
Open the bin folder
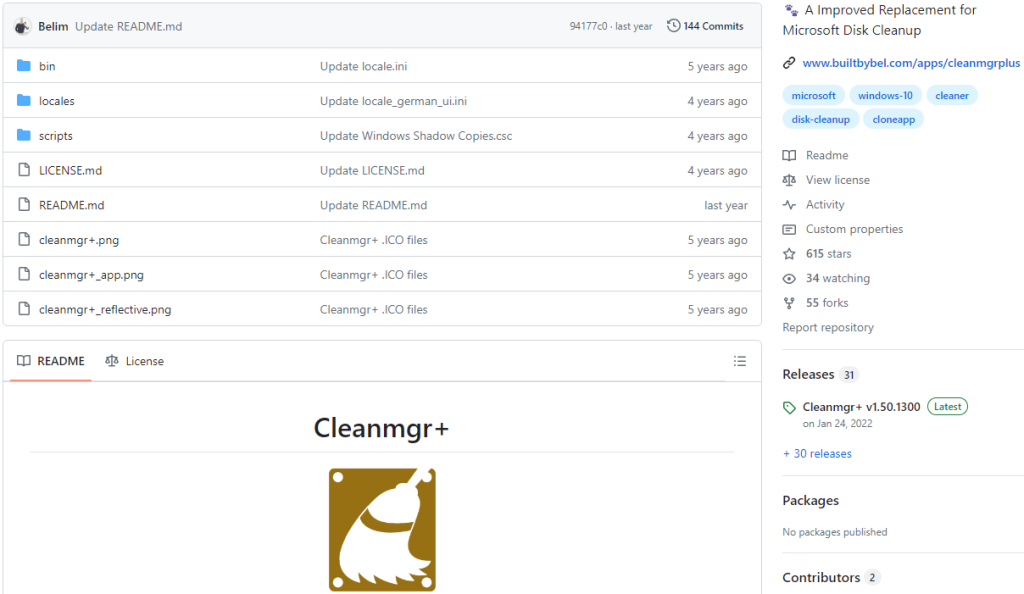[x=47, y=66]
